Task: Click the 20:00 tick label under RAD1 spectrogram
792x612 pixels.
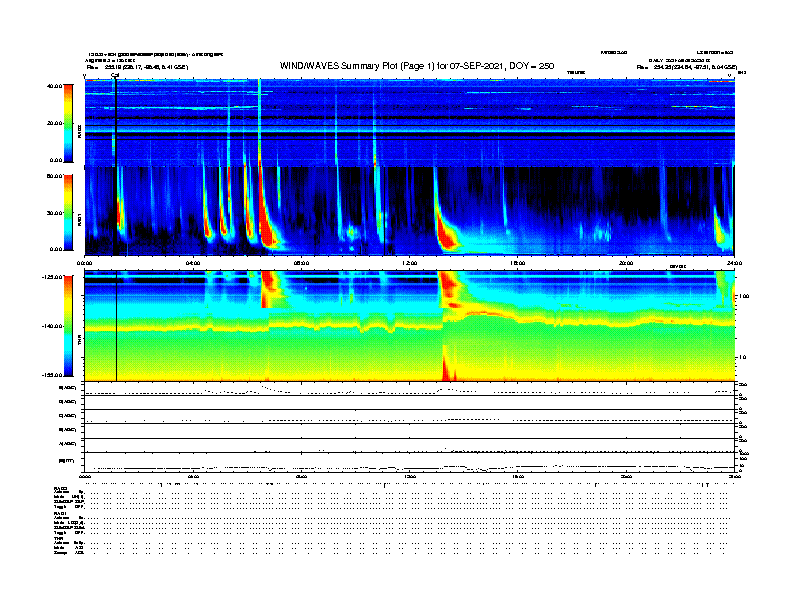Action: click(x=626, y=263)
